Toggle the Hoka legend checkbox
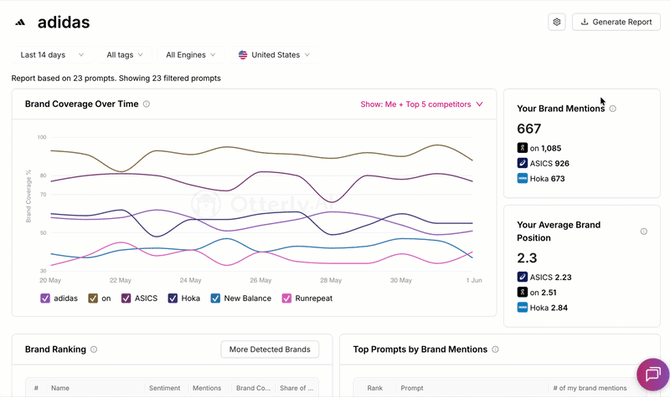Viewport: 670px width, 397px height. tap(172, 298)
